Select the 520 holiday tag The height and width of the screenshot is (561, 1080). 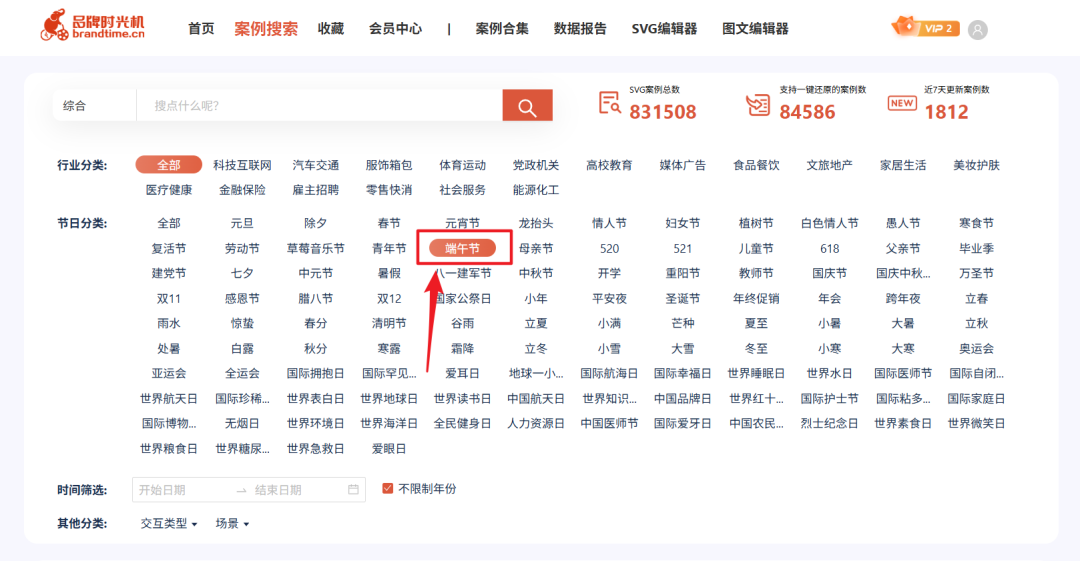point(610,248)
